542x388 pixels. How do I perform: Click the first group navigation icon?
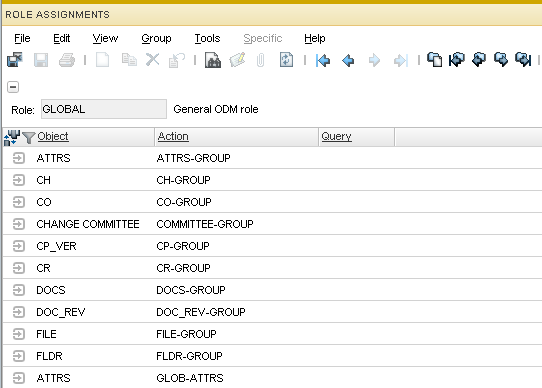pyautogui.click(x=457, y=60)
